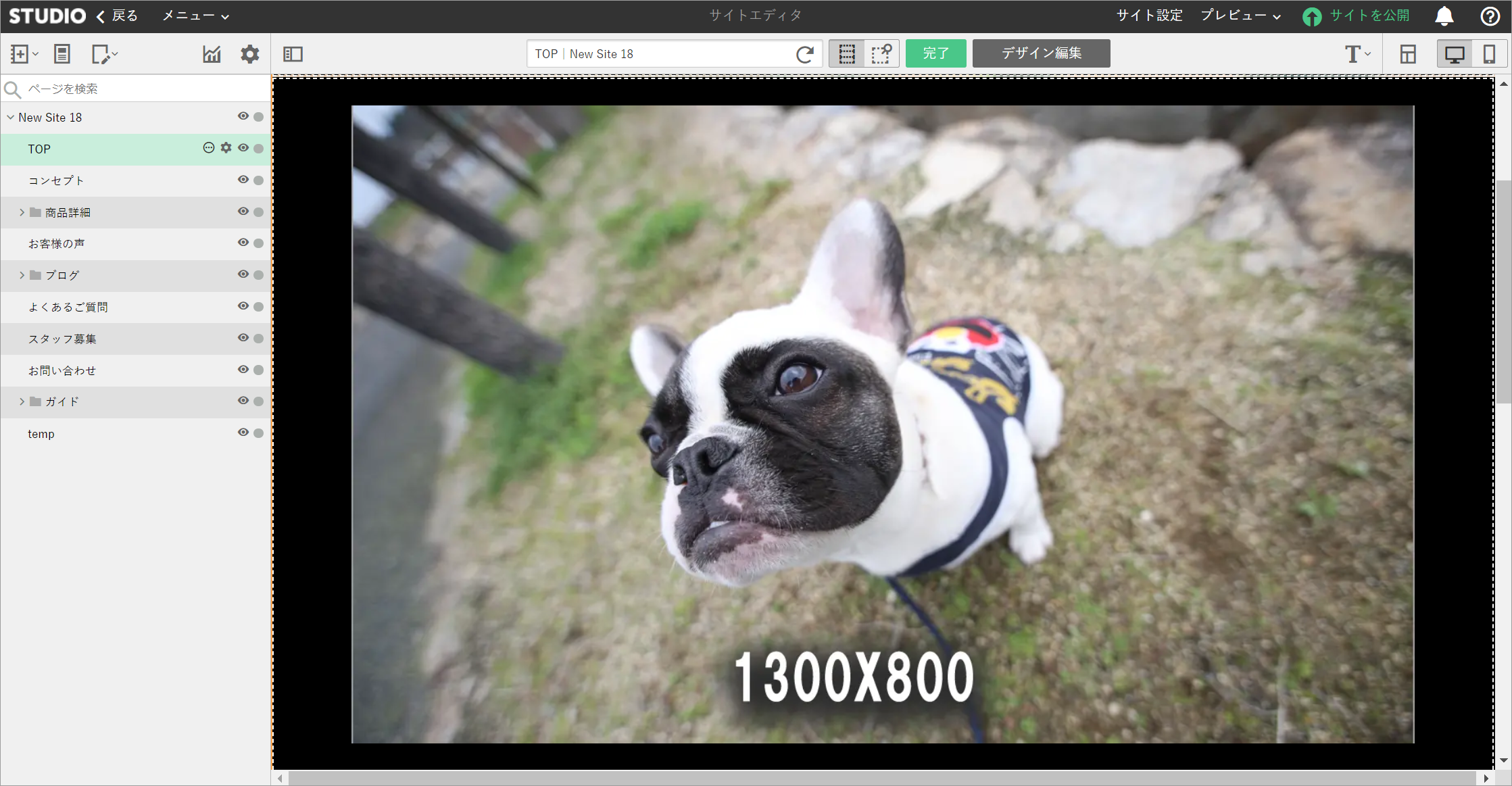Open the text font T menu
This screenshot has width=1512, height=786.
tap(1357, 54)
